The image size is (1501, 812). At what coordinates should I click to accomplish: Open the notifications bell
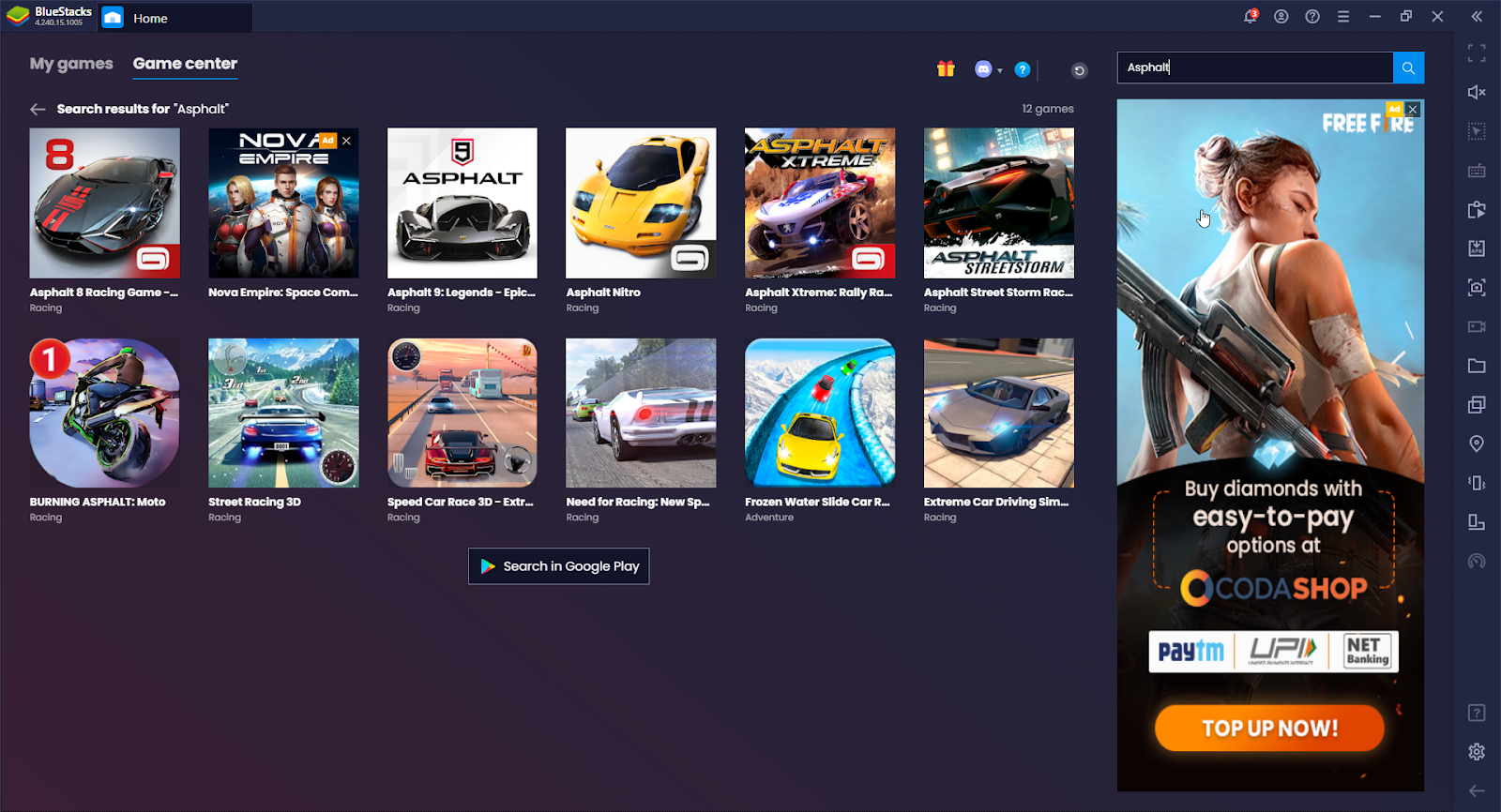(x=1250, y=16)
